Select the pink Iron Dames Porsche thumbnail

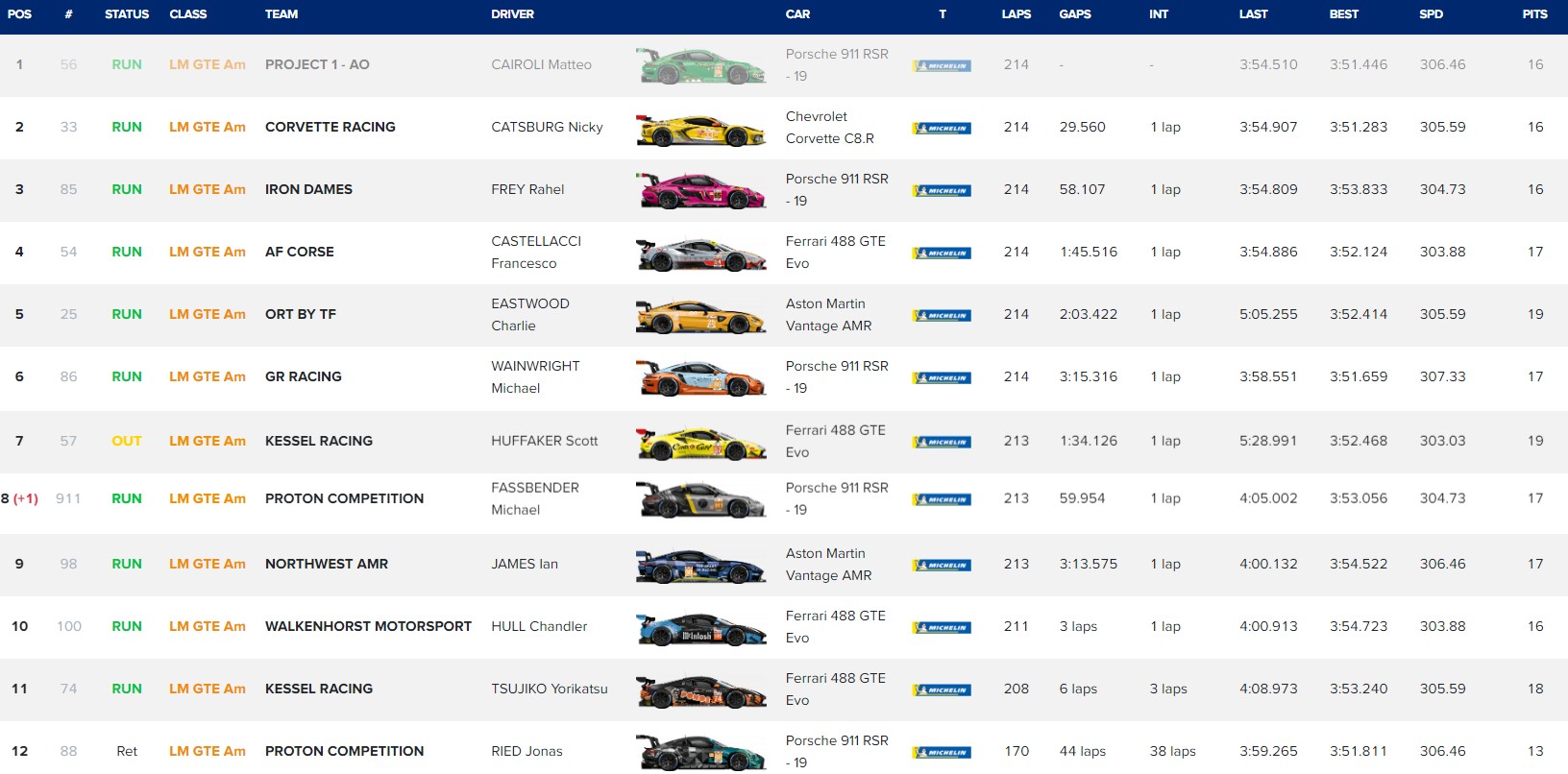(700, 190)
